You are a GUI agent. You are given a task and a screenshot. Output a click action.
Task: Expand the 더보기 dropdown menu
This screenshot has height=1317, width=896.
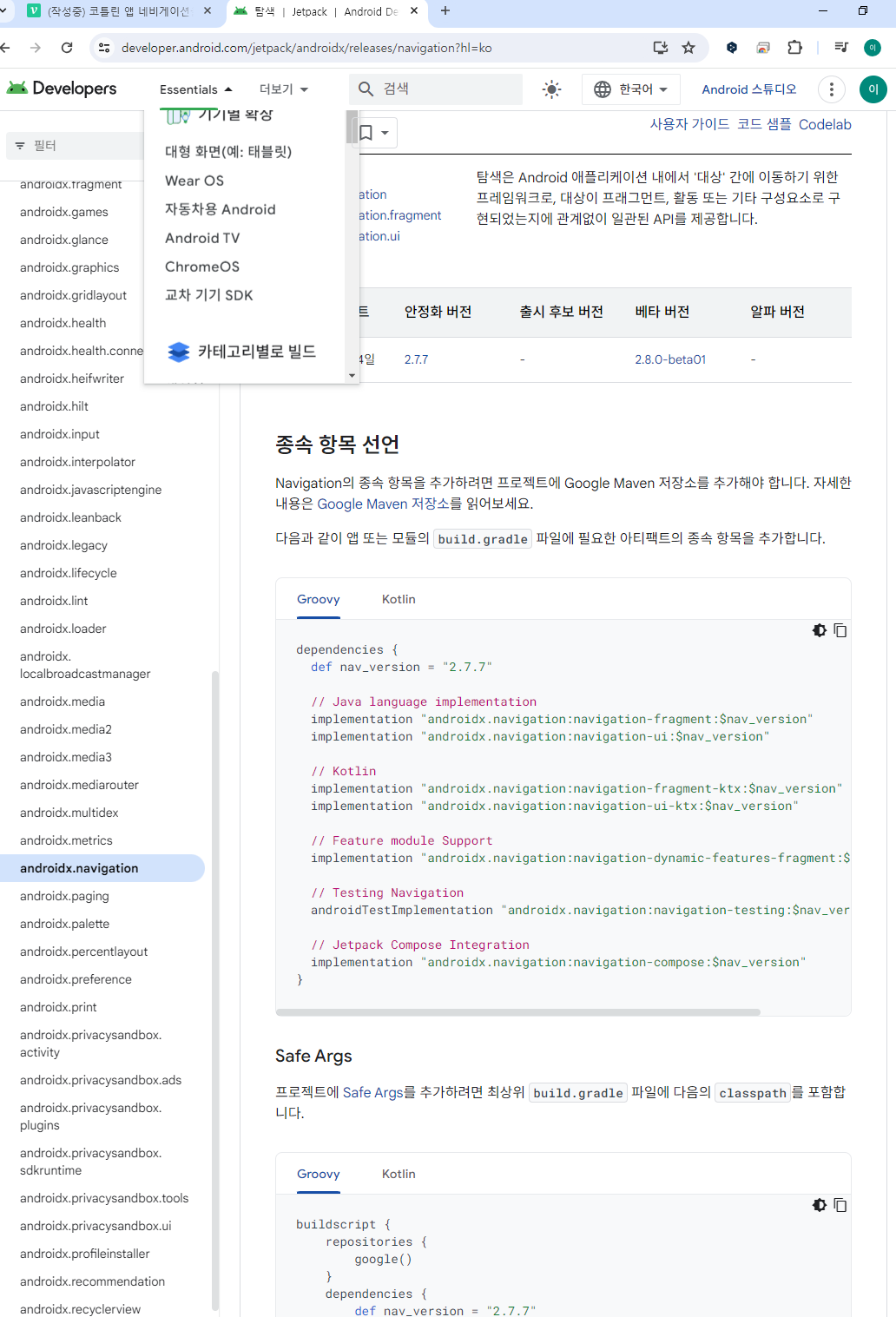[284, 89]
